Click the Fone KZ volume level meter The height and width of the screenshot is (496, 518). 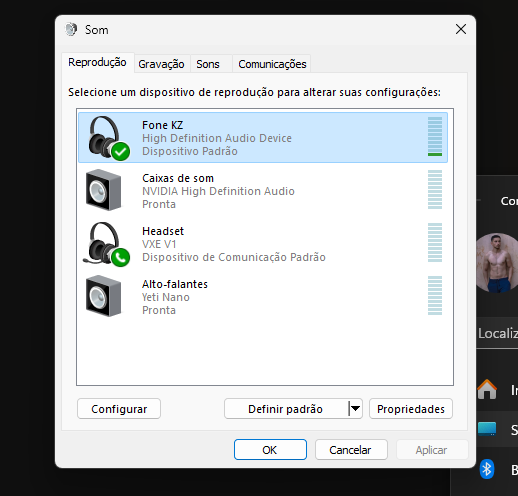tap(435, 136)
